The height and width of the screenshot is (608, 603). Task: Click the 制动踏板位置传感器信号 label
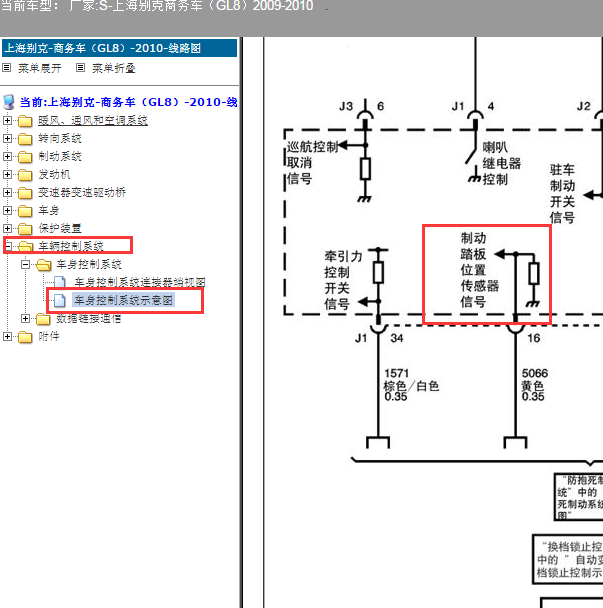coord(479,270)
